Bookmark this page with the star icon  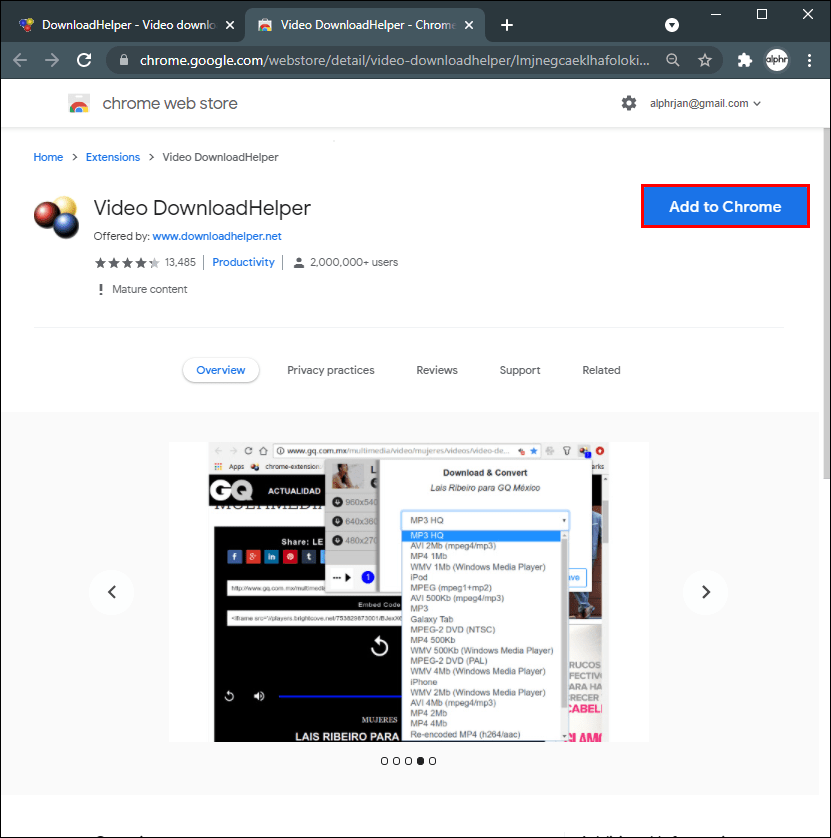click(705, 60)
